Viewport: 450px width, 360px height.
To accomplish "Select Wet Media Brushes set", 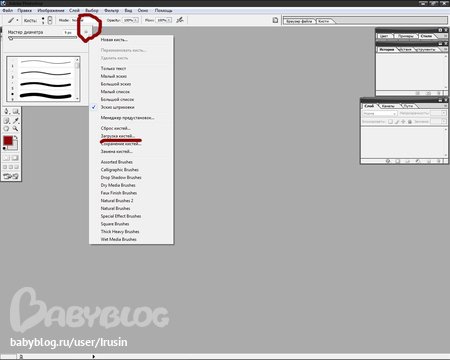I will coord(118,239).
